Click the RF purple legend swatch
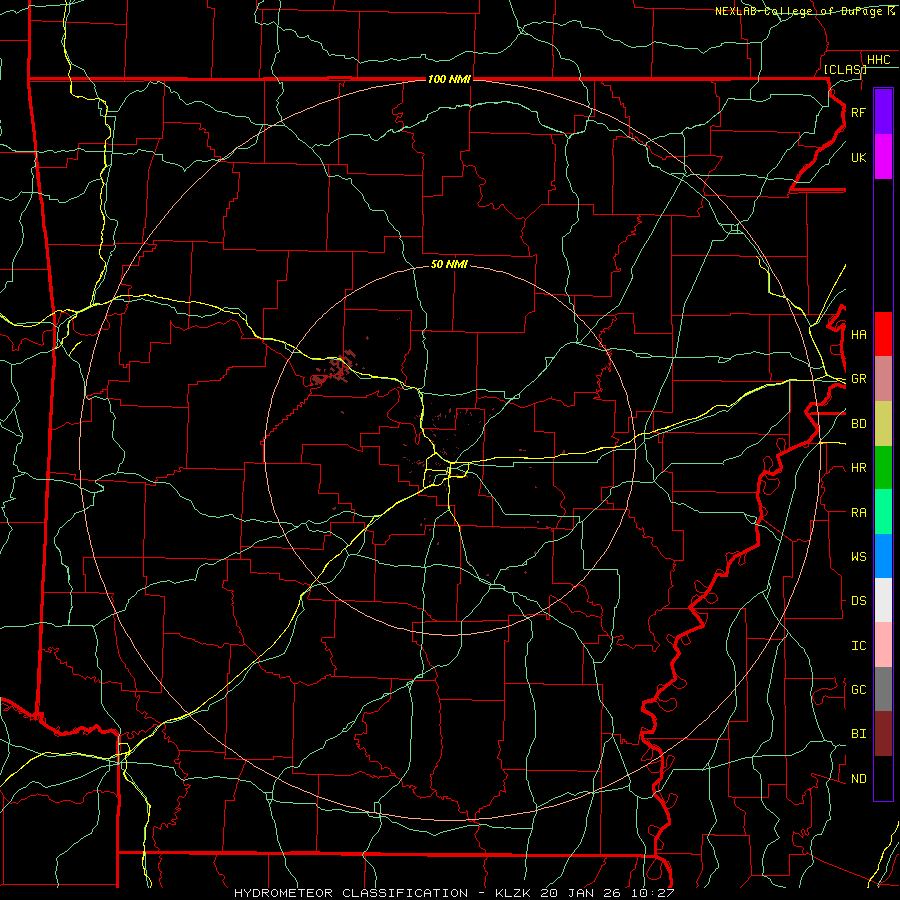This screenshot has width=900, height=900. pos(883,112)
